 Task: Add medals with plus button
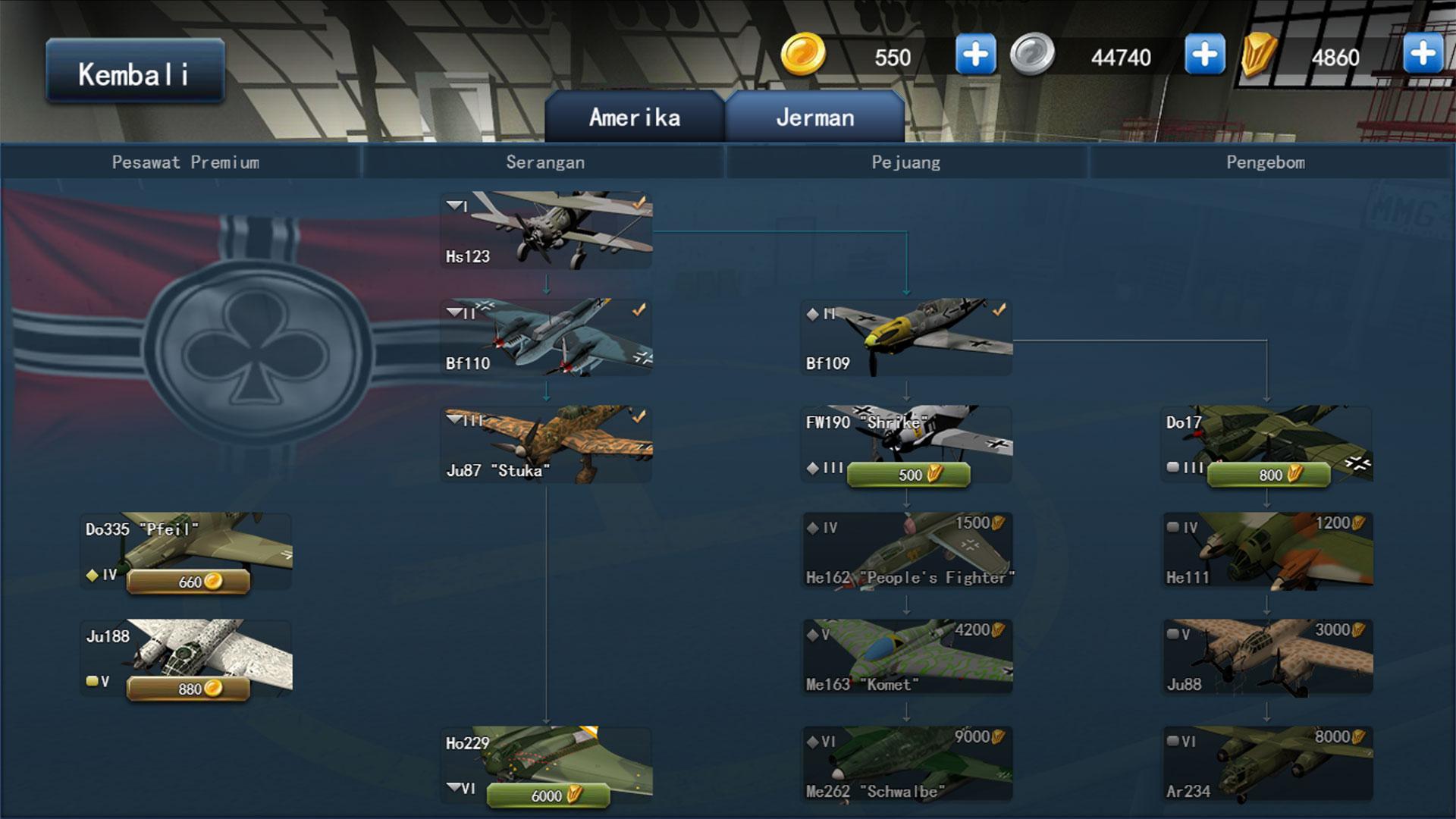pyautogui.click(x=1423, y=55)
